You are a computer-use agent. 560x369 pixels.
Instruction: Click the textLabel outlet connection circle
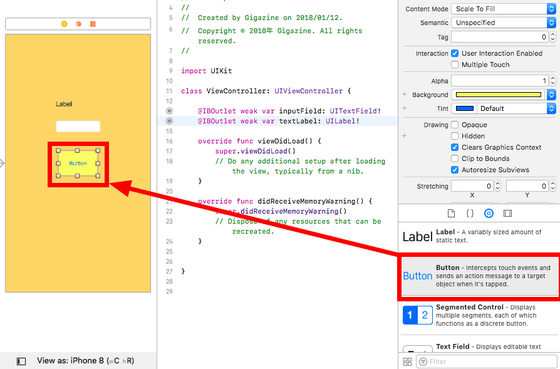coord(169,121)
